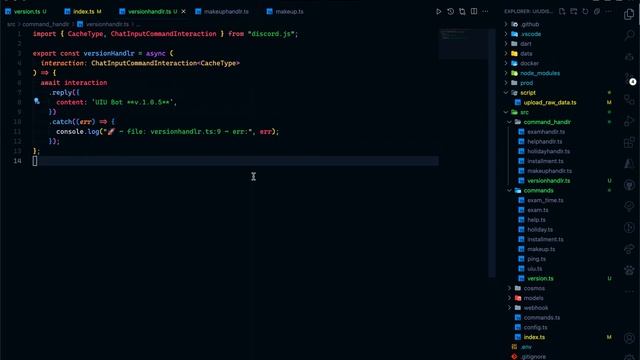Viewport: 640px width, 360px height.
Task: Expand the data folder
Action: pyautogui.click(x=526, y=53)
